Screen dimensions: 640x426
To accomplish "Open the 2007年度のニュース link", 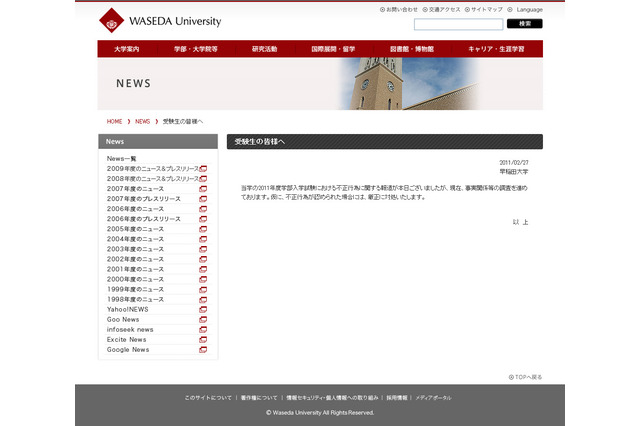I will pos(136,189).
